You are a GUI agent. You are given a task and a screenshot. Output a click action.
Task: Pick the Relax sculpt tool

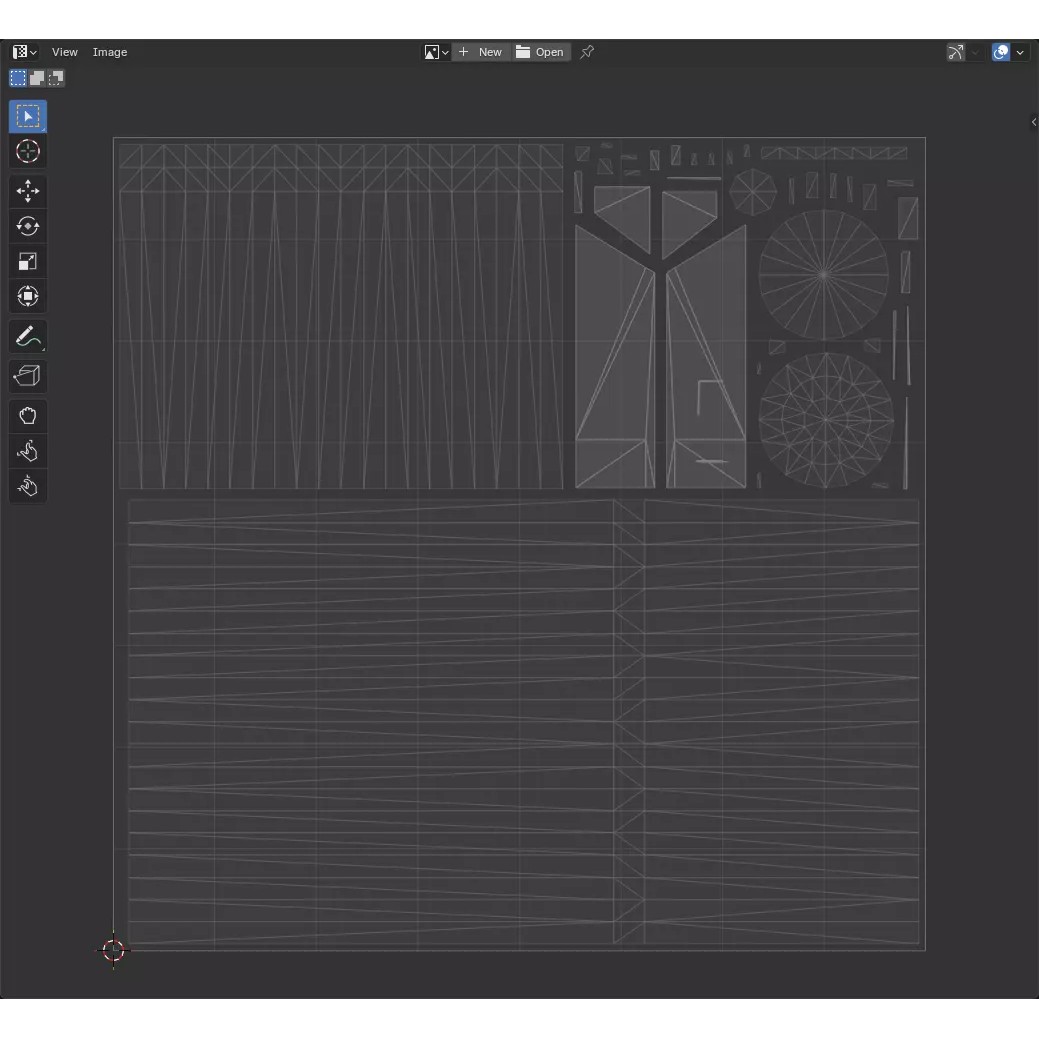pos(28,451)
